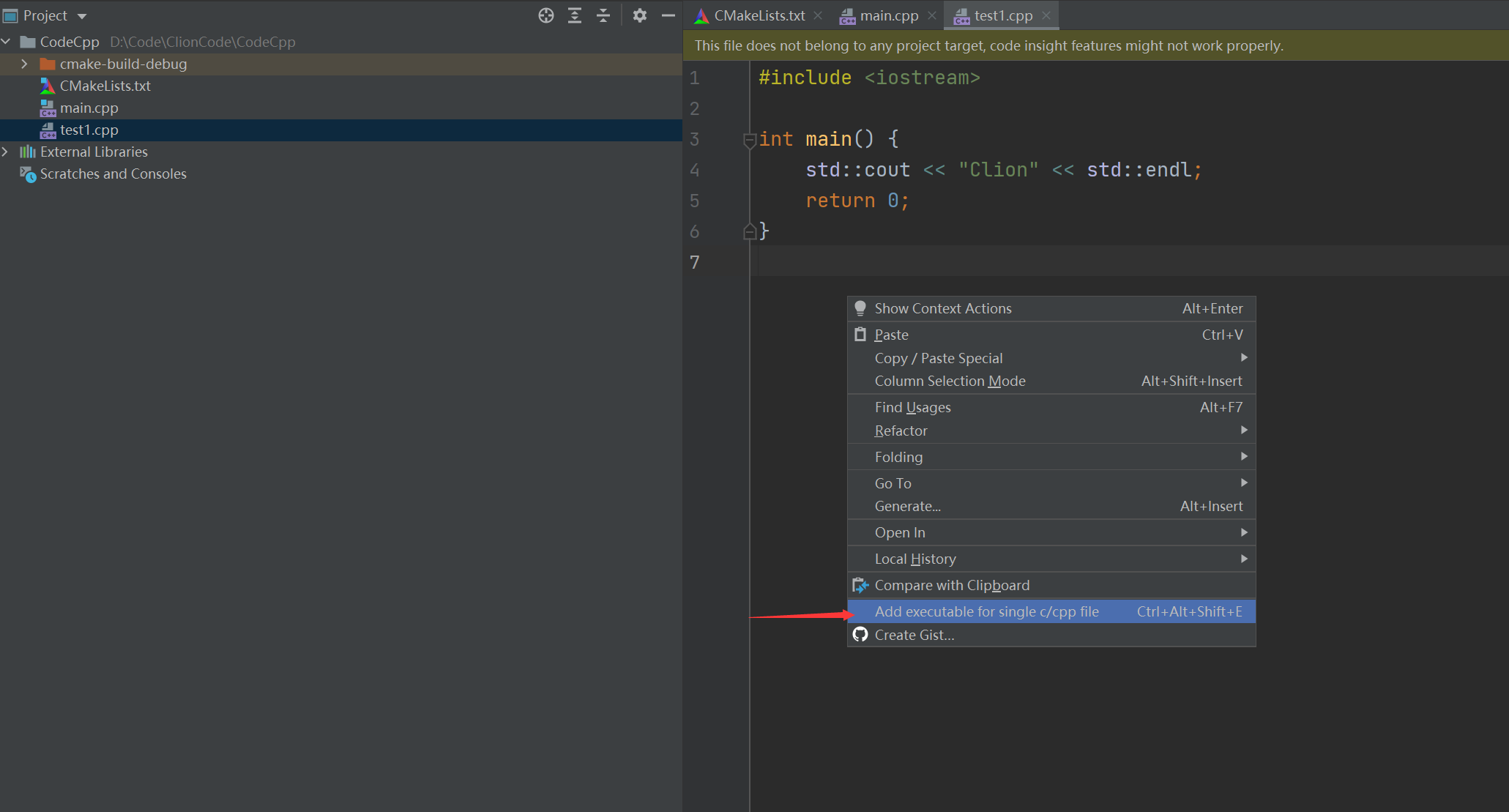Image resolution: width=1509 pixels, height=812 pixels.
Task: Collapse the CodeCpp root folder
Action: [6, 42]
